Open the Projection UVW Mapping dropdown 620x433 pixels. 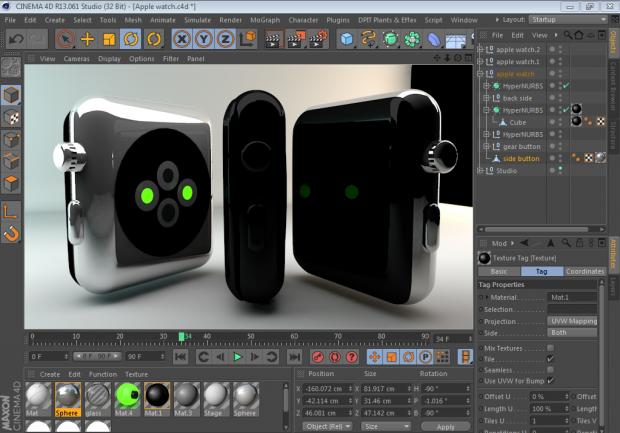pyautogui.click(x=573, y=321)
